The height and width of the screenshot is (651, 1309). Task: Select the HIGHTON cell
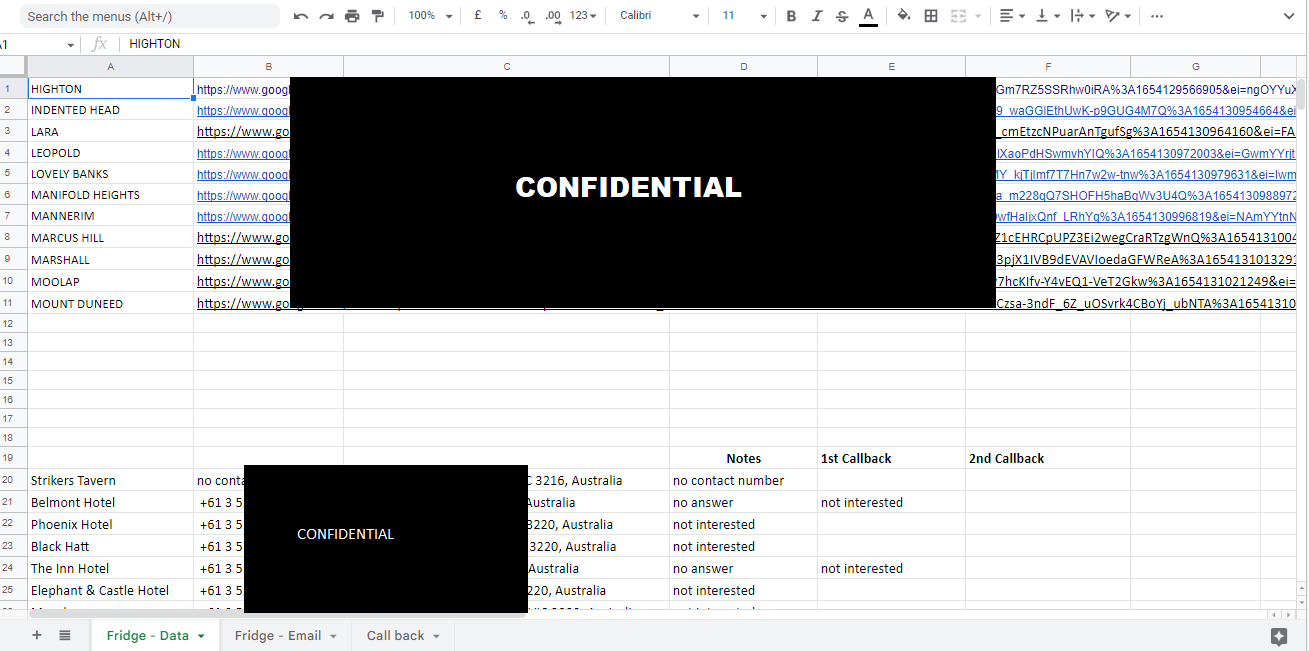pyautogui.click(x=111, y=89)
